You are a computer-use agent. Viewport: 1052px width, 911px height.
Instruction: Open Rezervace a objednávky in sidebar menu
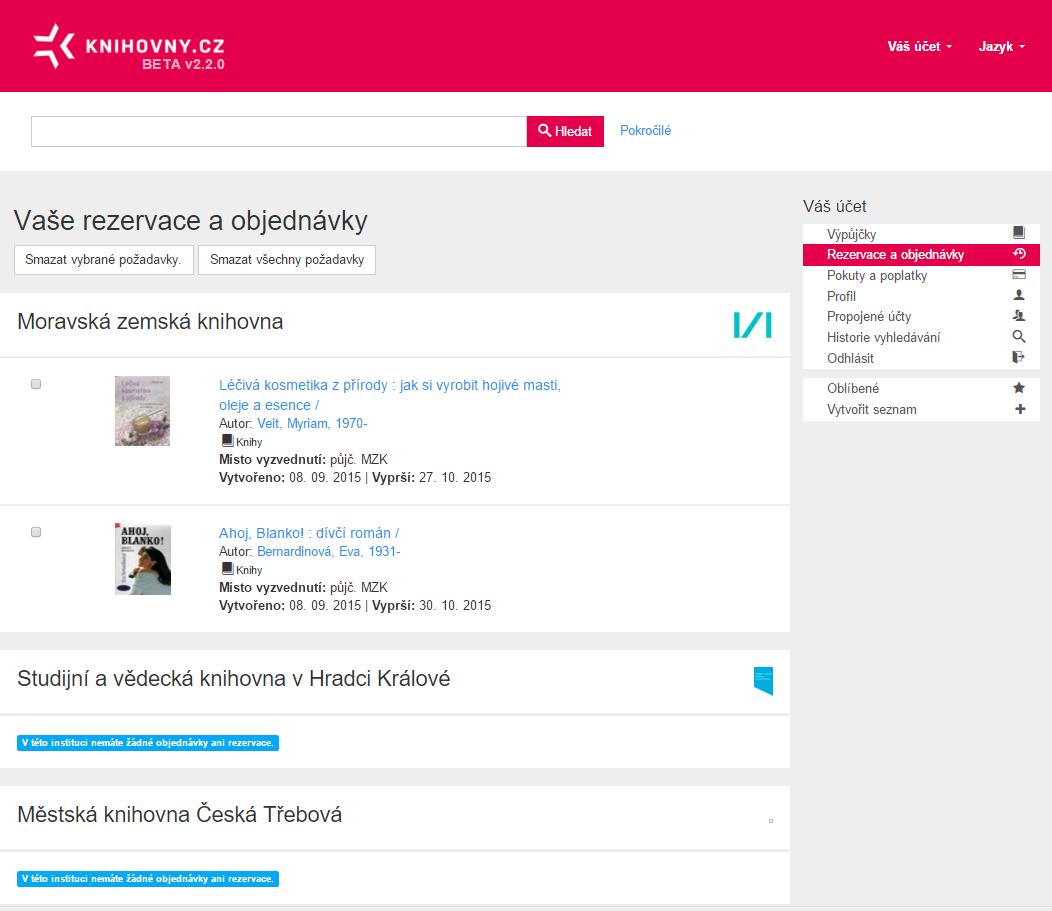tap(895, 255)
